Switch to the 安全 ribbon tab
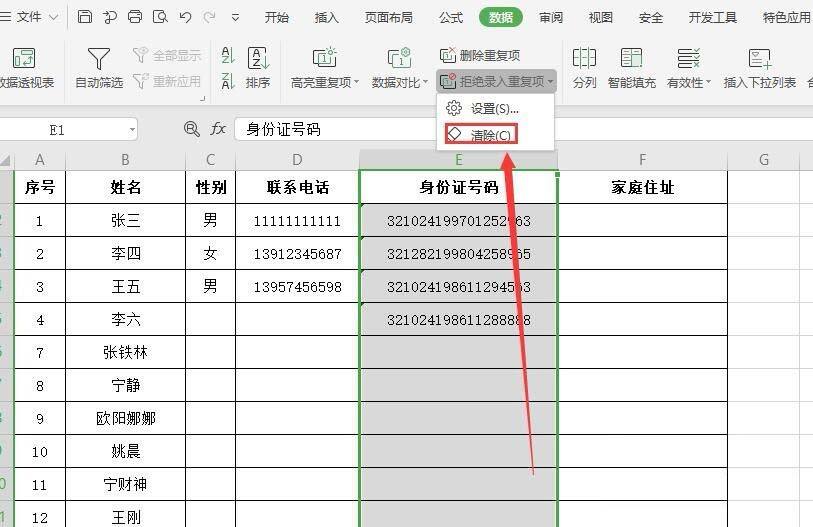 [650, 18]
